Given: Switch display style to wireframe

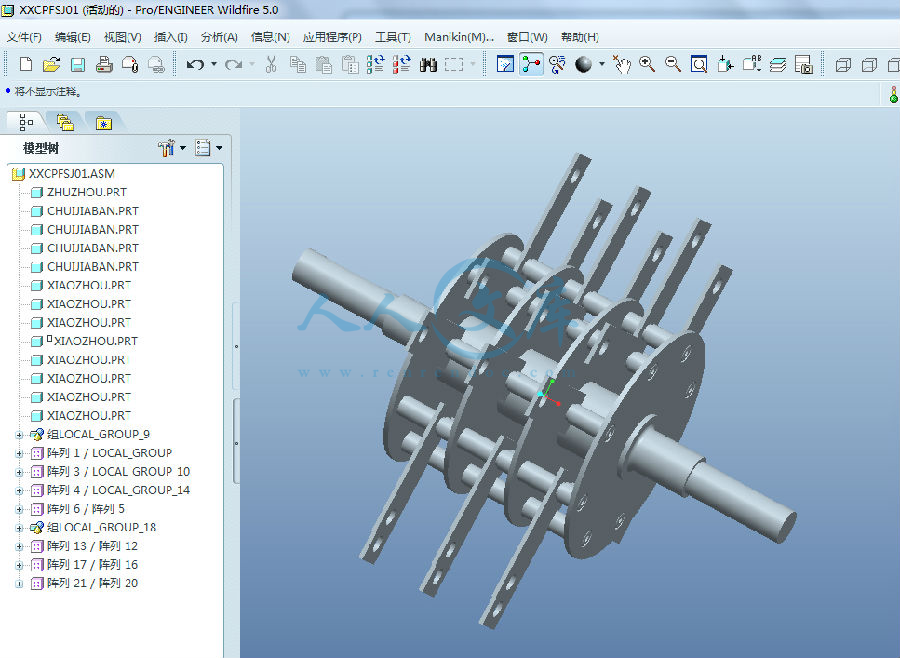Looking at the screenshot, I should [x=843, y=65].
